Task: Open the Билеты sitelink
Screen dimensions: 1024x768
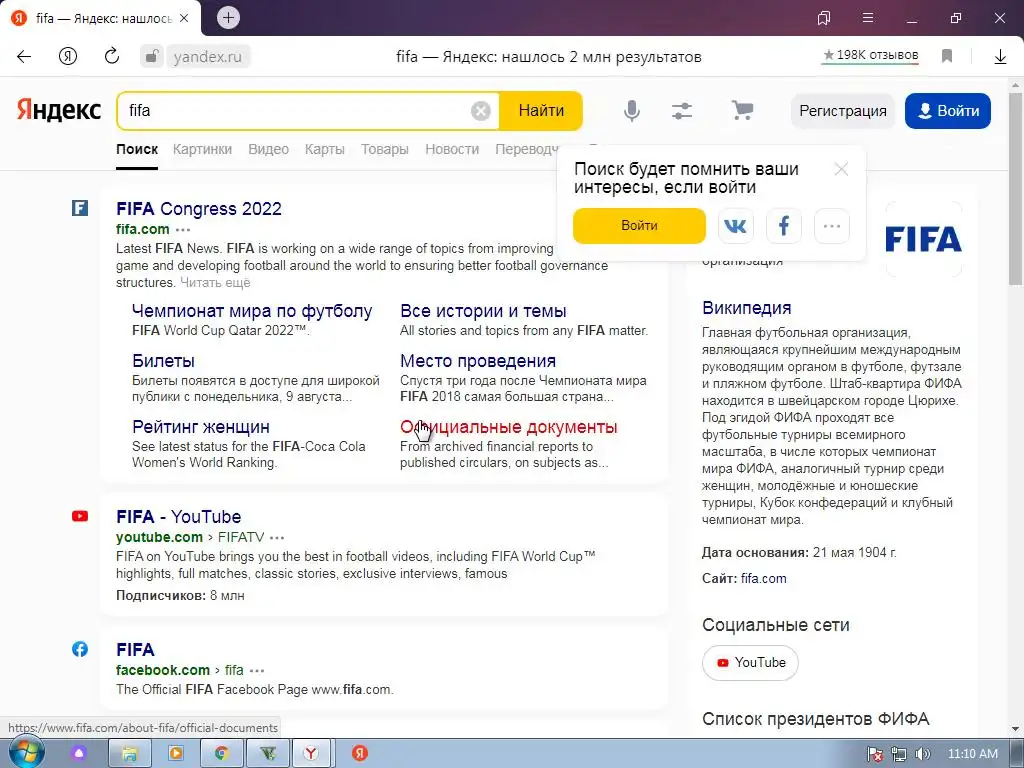Action: pyautogui.click(x=163, y=360)
